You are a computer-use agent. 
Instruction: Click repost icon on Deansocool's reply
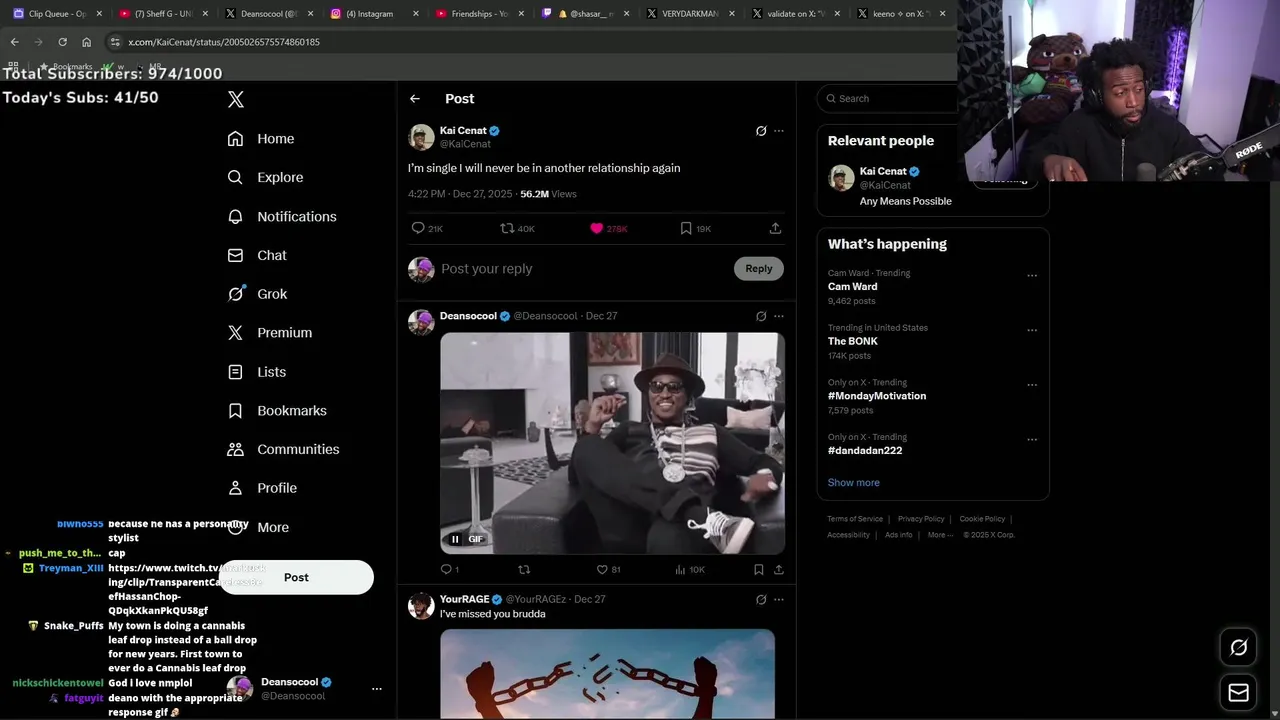[524, 569]
